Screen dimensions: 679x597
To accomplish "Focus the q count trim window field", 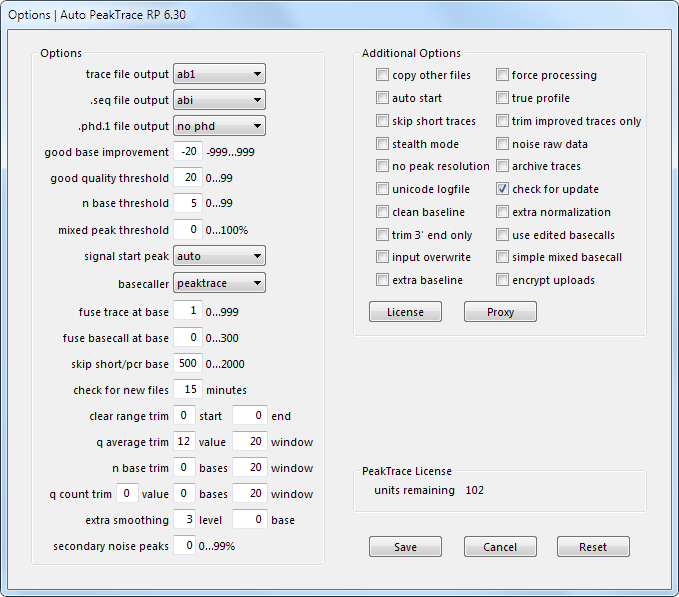I will point(250,493).
